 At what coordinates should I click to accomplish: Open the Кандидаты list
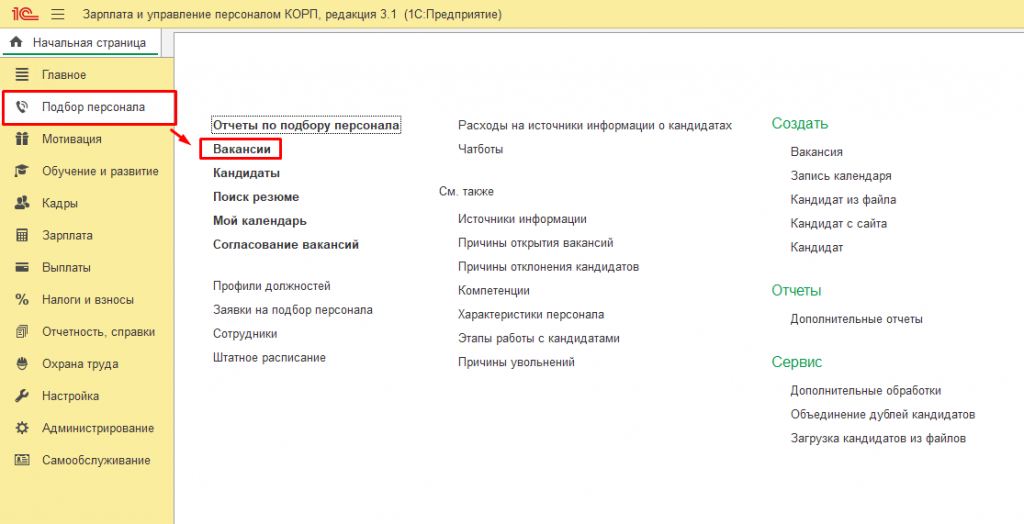click(246, 173)
